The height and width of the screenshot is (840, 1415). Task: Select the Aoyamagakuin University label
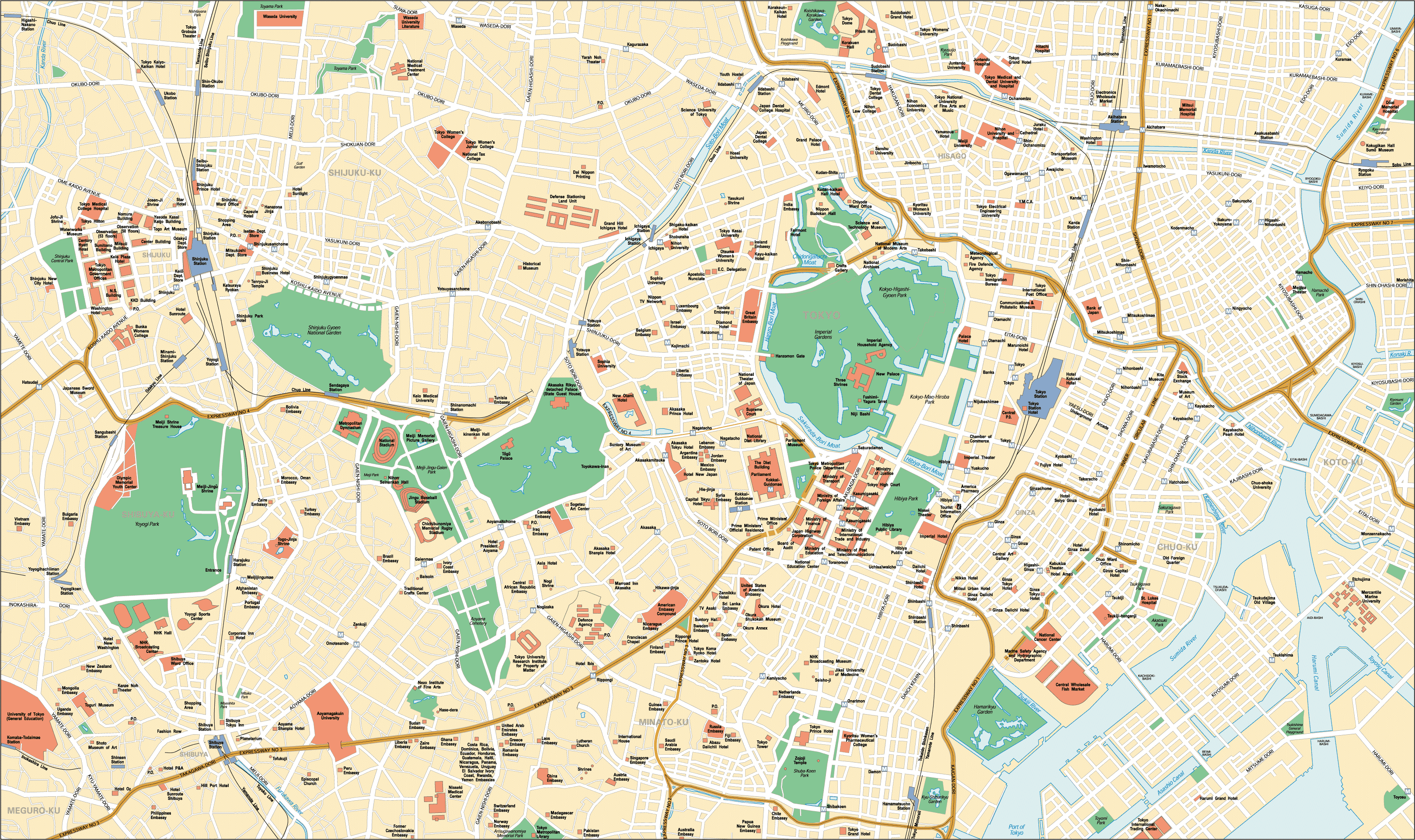330,715
